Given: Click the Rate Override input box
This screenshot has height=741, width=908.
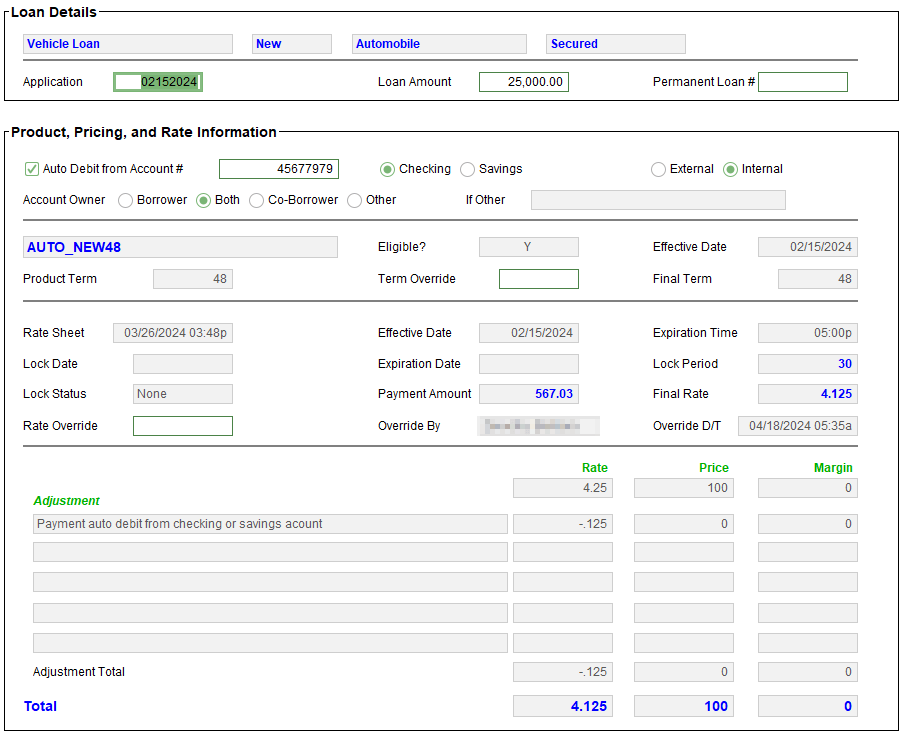Looking at the screenshot, I should tap(182, 426).
